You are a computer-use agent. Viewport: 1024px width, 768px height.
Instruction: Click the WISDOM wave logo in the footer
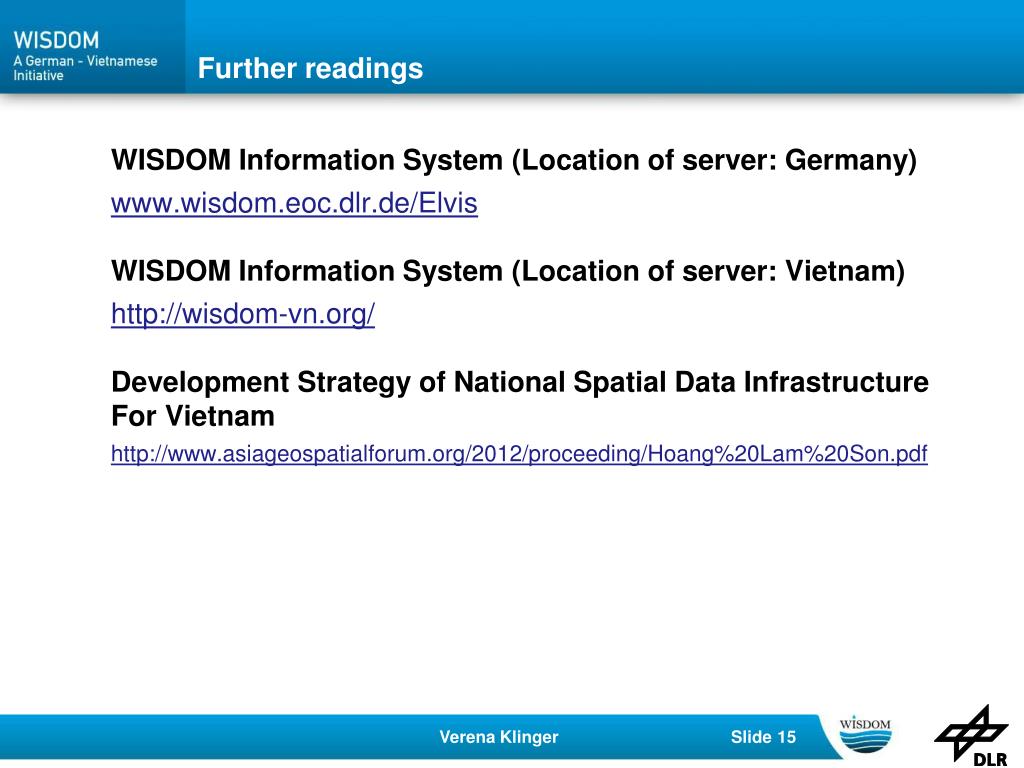(x=865, y=733)
